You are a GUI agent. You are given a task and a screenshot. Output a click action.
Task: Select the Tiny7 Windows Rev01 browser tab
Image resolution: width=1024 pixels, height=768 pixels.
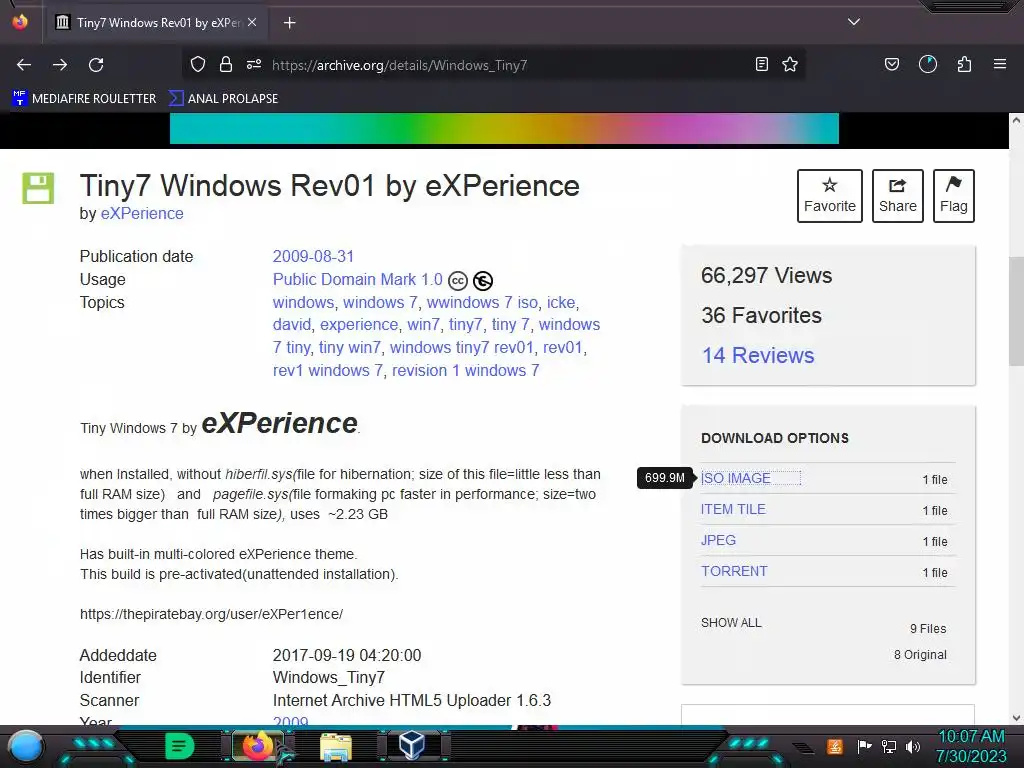tap(157, 23)
